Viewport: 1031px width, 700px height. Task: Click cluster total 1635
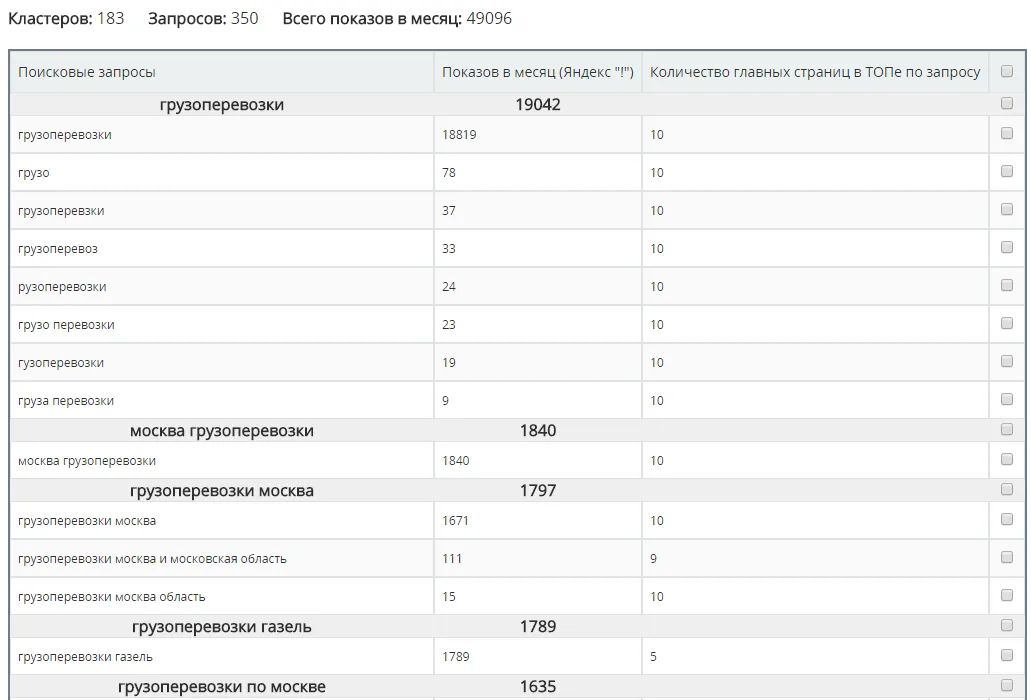click(x=538, y=687)
